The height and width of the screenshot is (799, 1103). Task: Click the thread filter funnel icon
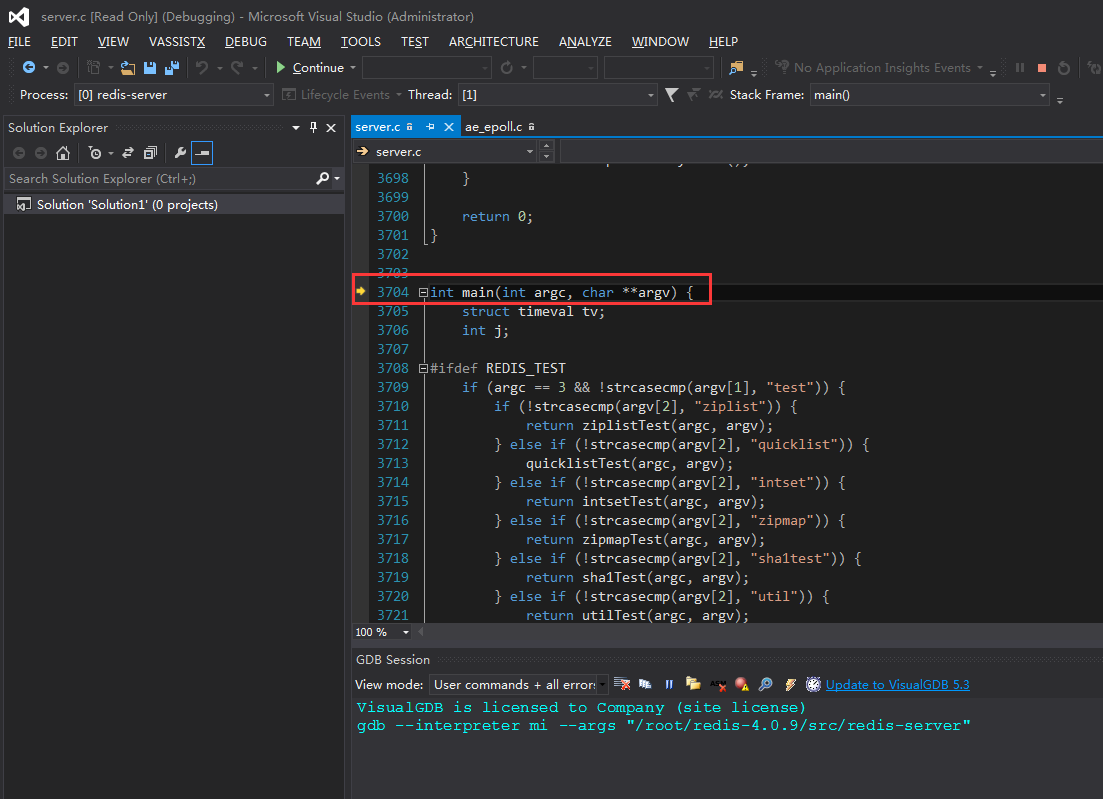[672, 95]
